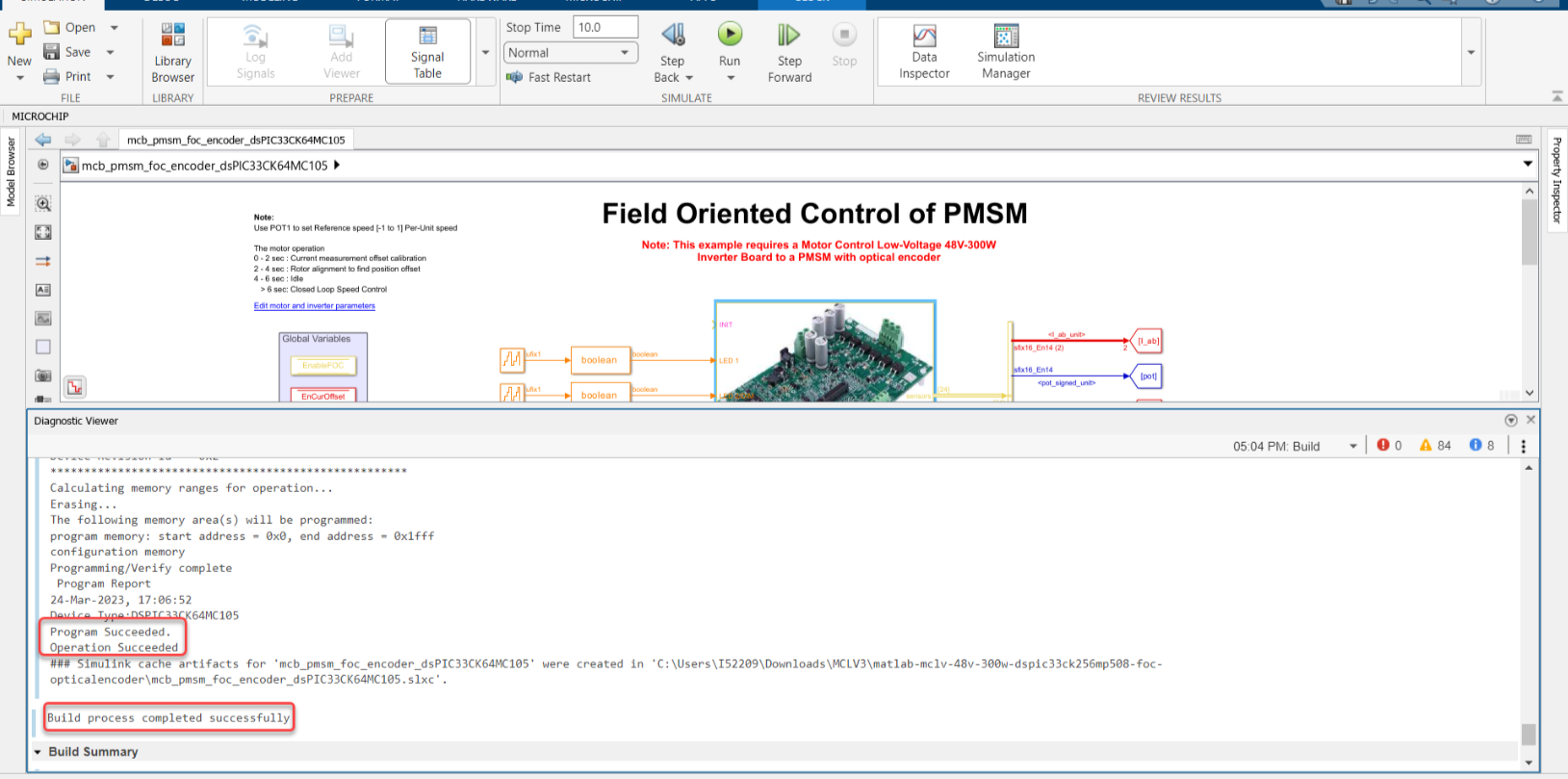1568x779 pixels.
Task: Click the Print icon
Action: click(52, 76)
